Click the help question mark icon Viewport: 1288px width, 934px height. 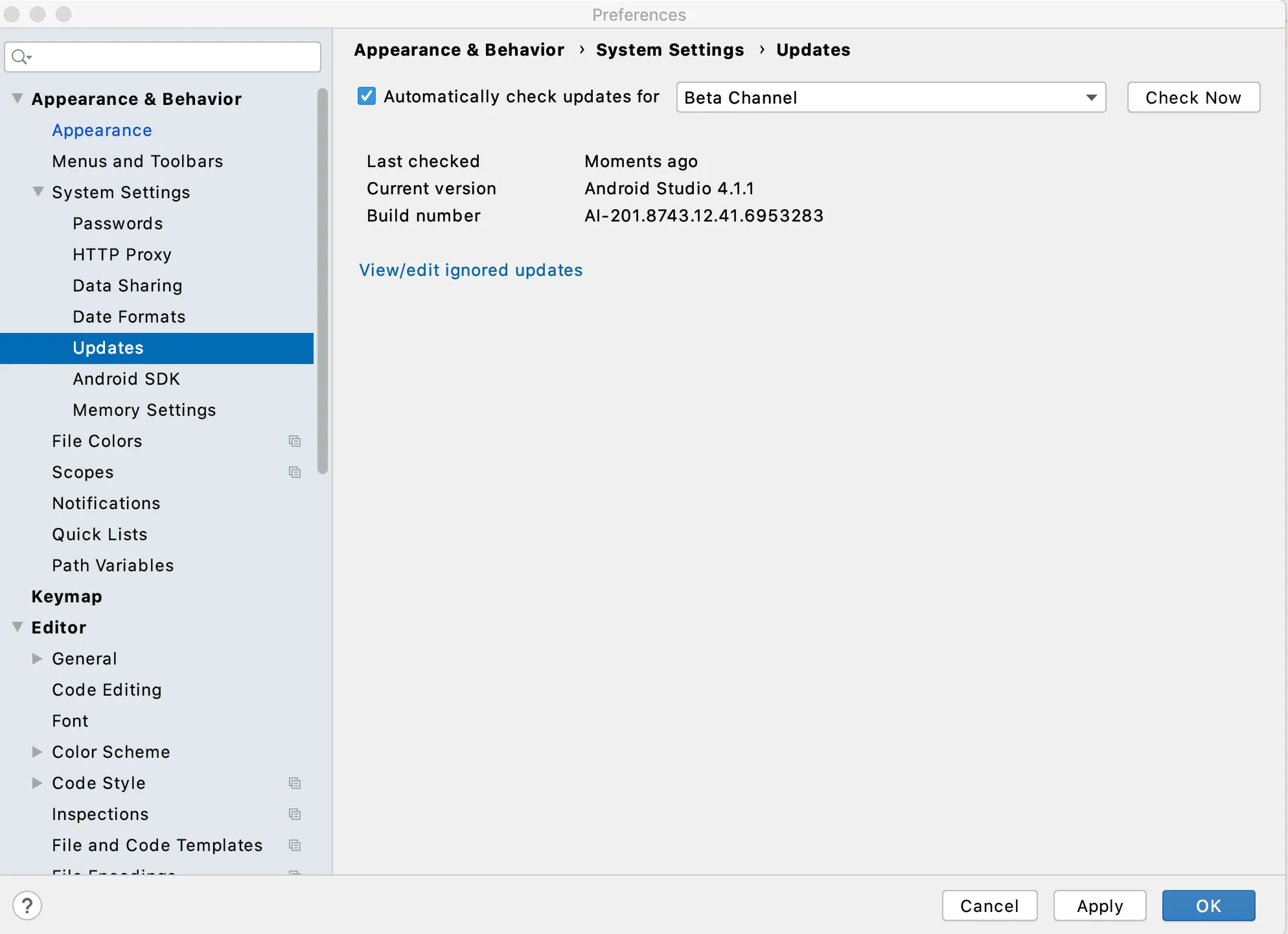(x=27, y=905)
